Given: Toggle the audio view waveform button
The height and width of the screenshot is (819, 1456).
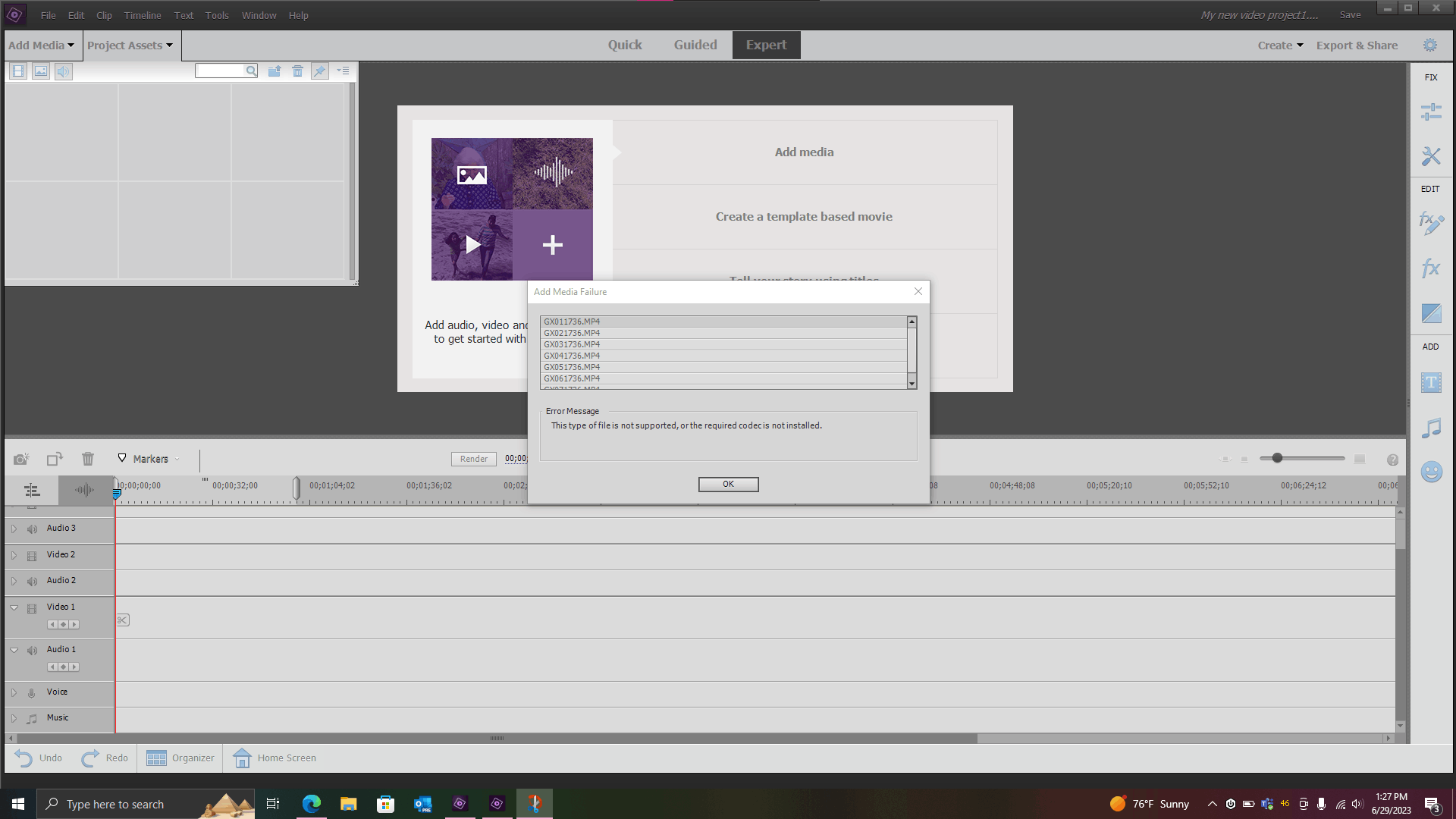Looking at the screenshot, I should 84,491.
